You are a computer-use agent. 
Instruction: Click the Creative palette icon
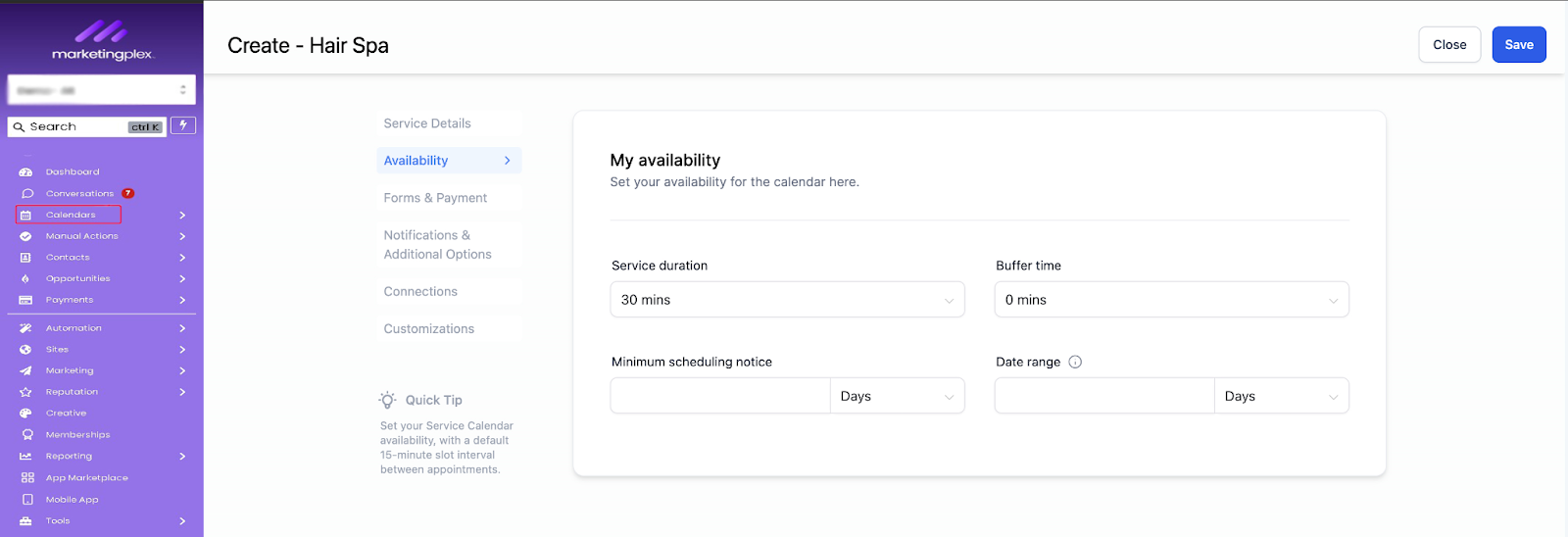(x=25, y=414)
